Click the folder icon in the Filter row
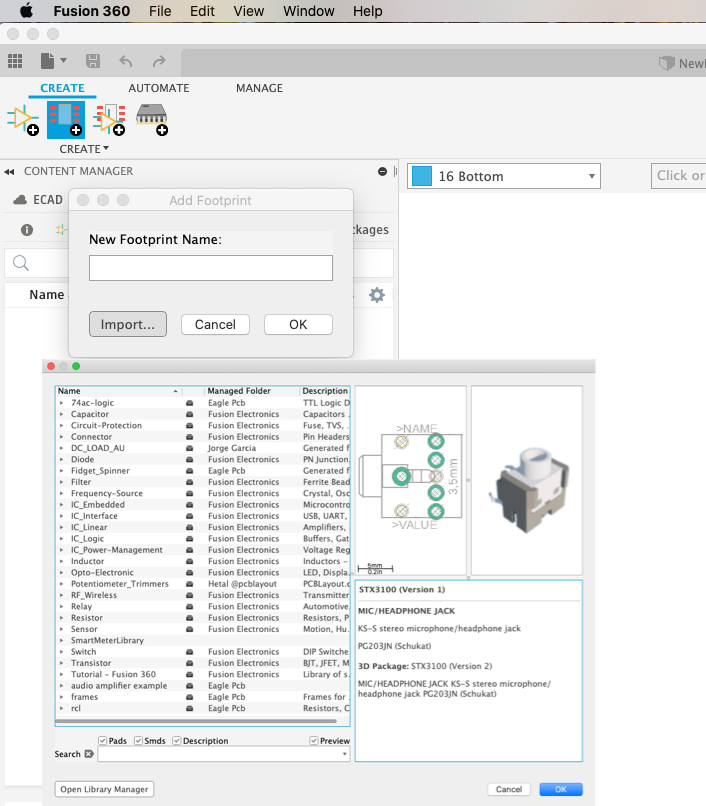 189,482
